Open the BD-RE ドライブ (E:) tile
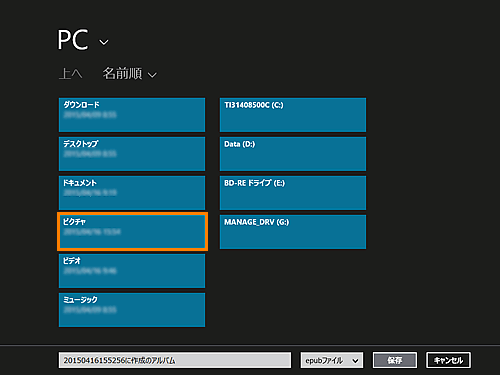 click(x=293, y=193)
